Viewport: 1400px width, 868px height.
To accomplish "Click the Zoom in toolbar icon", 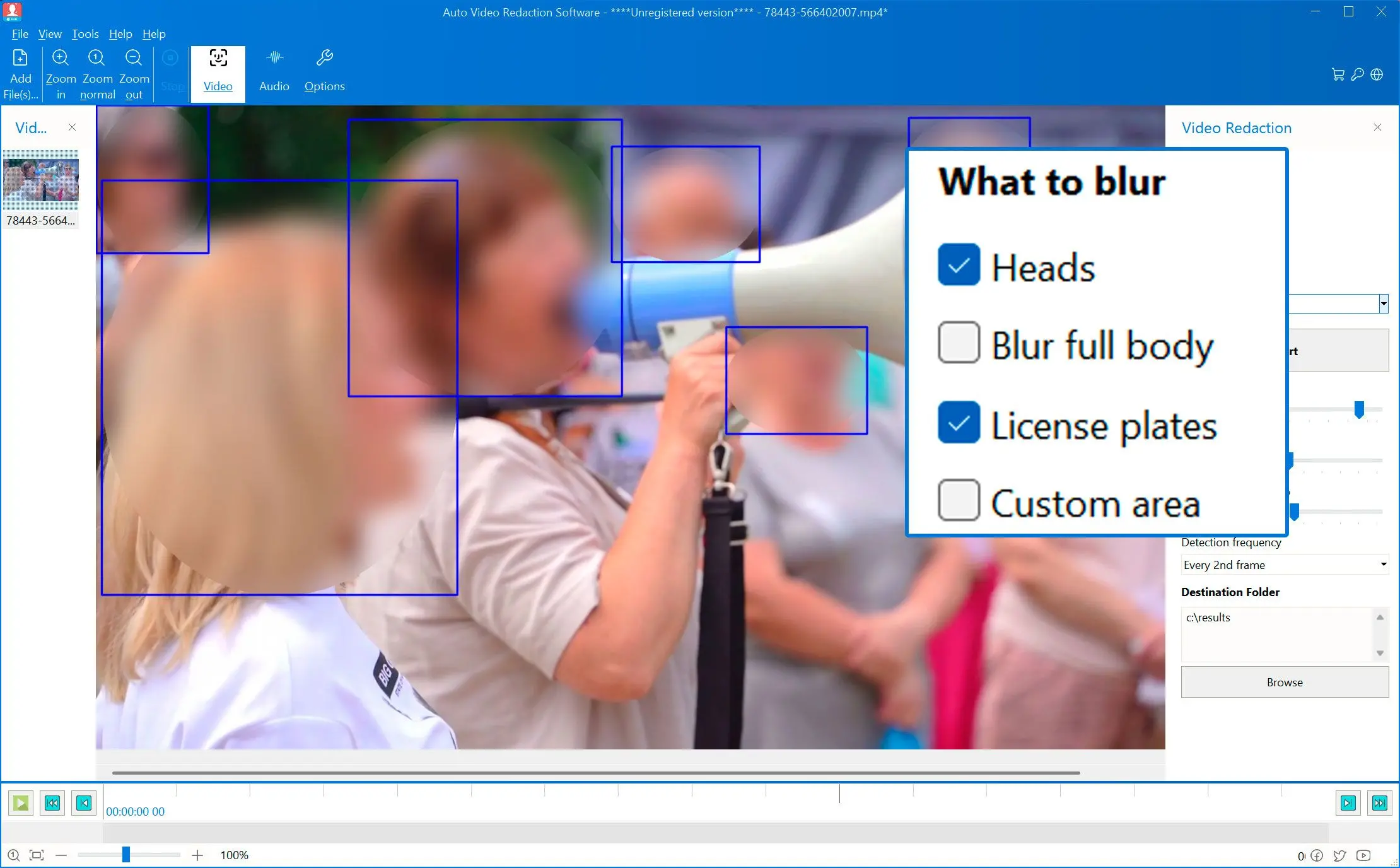I will (x=61, y=59).
